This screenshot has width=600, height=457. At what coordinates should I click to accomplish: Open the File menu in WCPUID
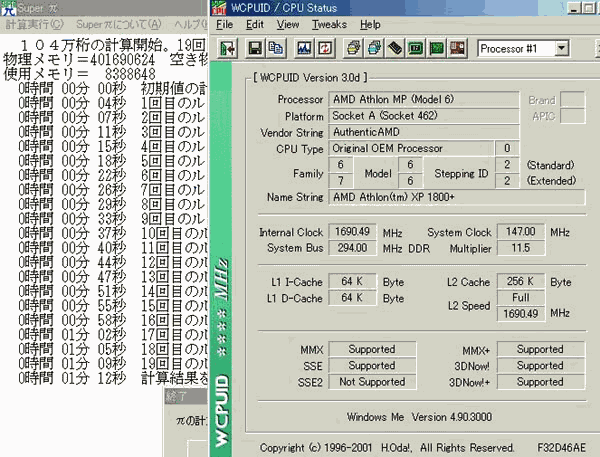[x=224, y=24]
